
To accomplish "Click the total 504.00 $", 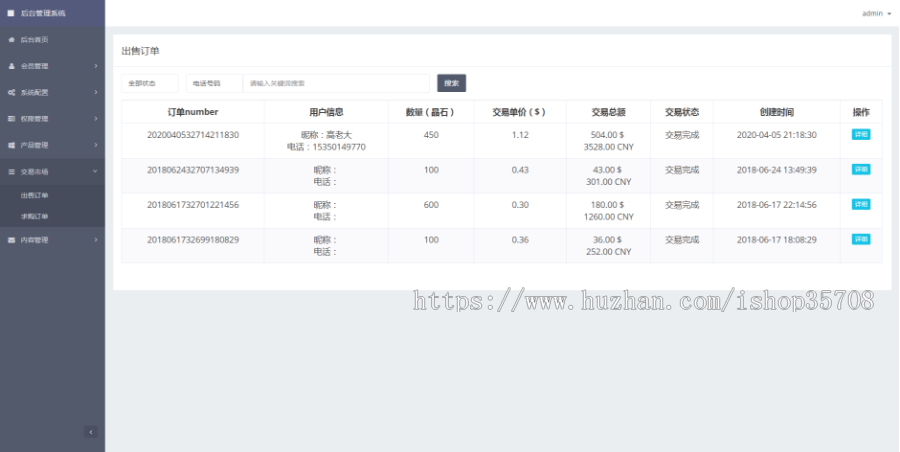I will click(x=607, y=135).
